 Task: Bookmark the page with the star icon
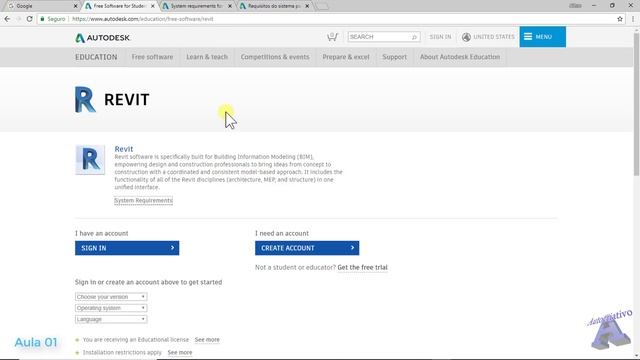620,19
